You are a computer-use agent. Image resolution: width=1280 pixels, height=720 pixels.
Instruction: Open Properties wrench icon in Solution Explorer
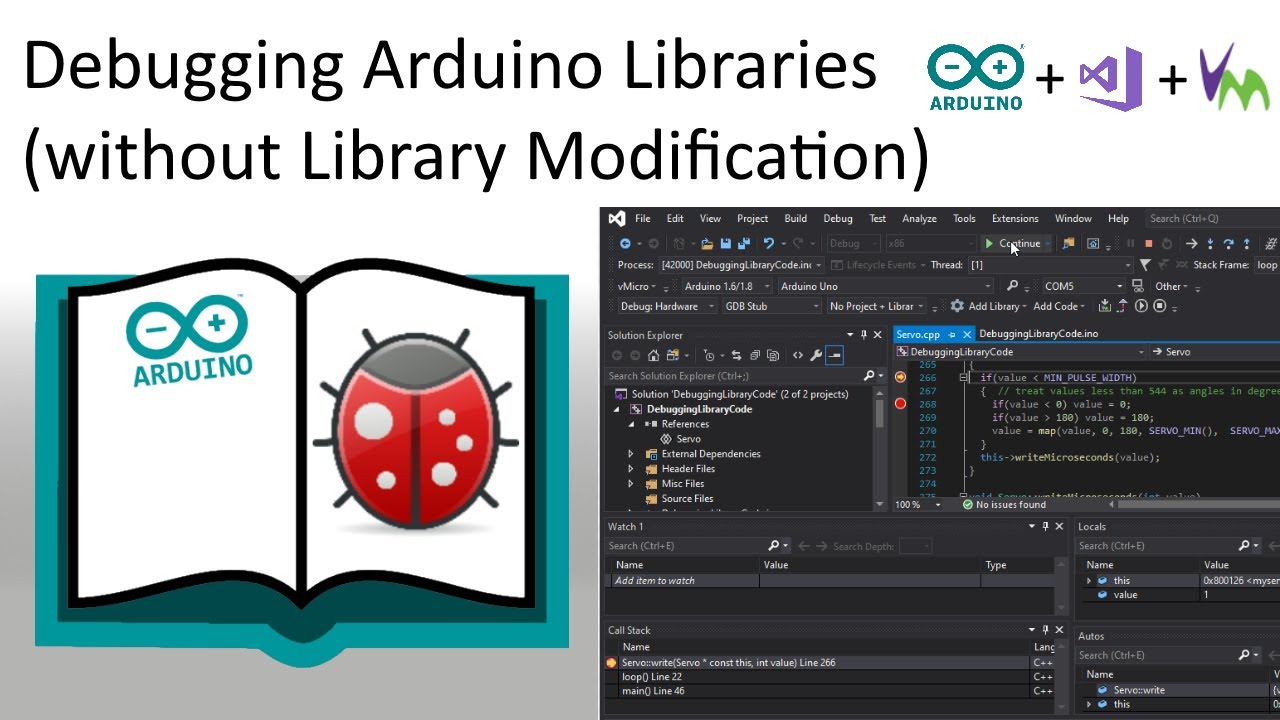click(816, 355)
